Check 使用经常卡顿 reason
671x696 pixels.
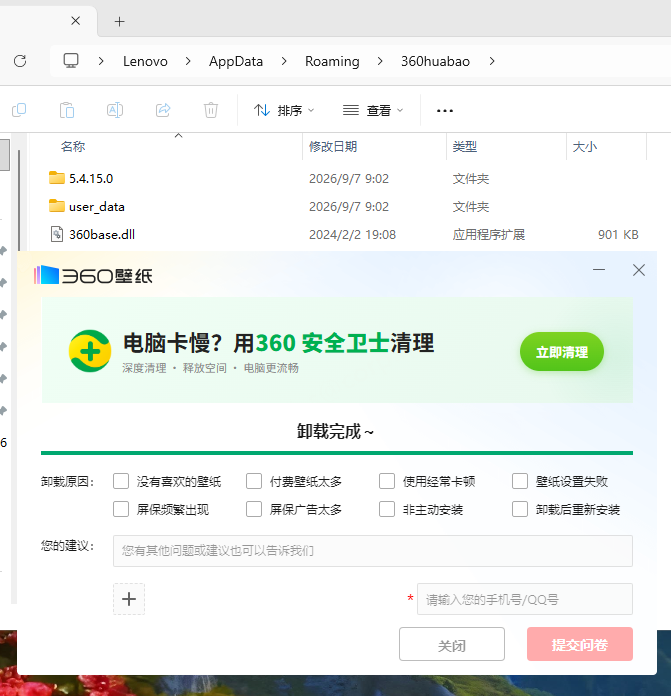387,481
